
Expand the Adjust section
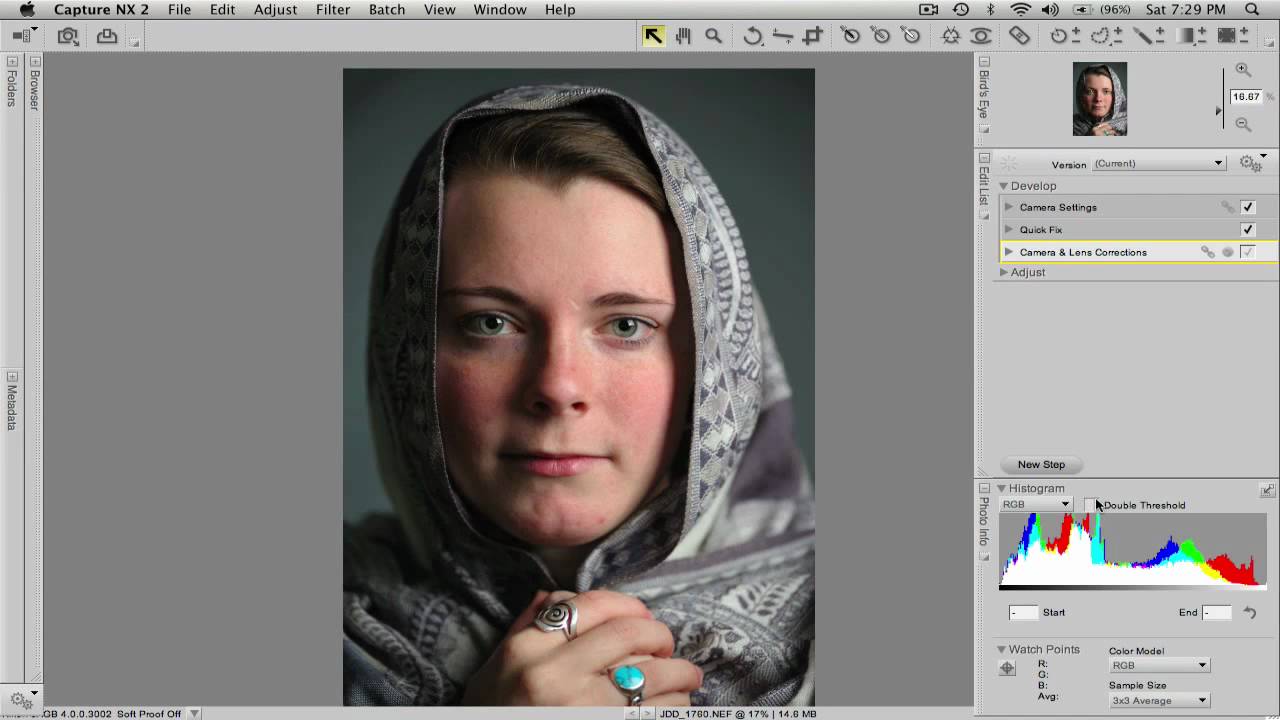click(1003, 272)
